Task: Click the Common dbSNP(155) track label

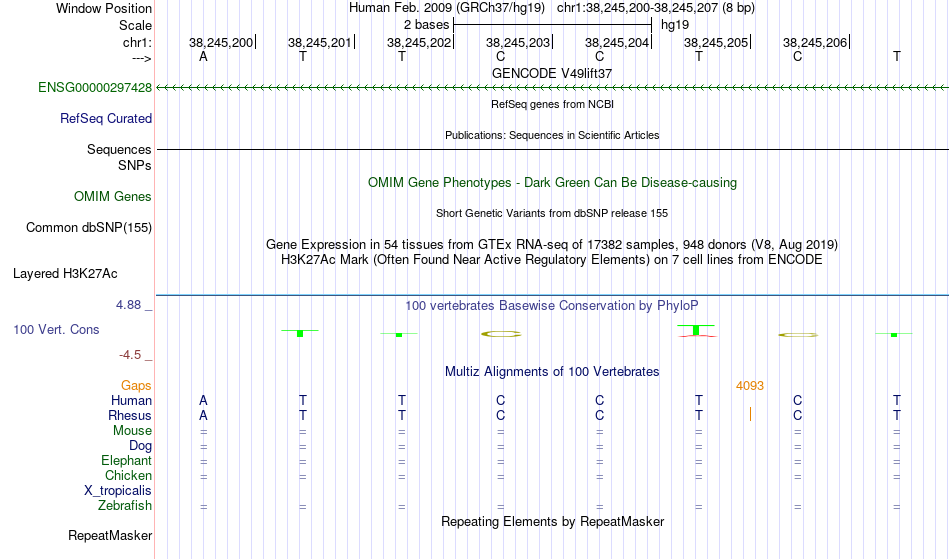Action: click(89, 228)
